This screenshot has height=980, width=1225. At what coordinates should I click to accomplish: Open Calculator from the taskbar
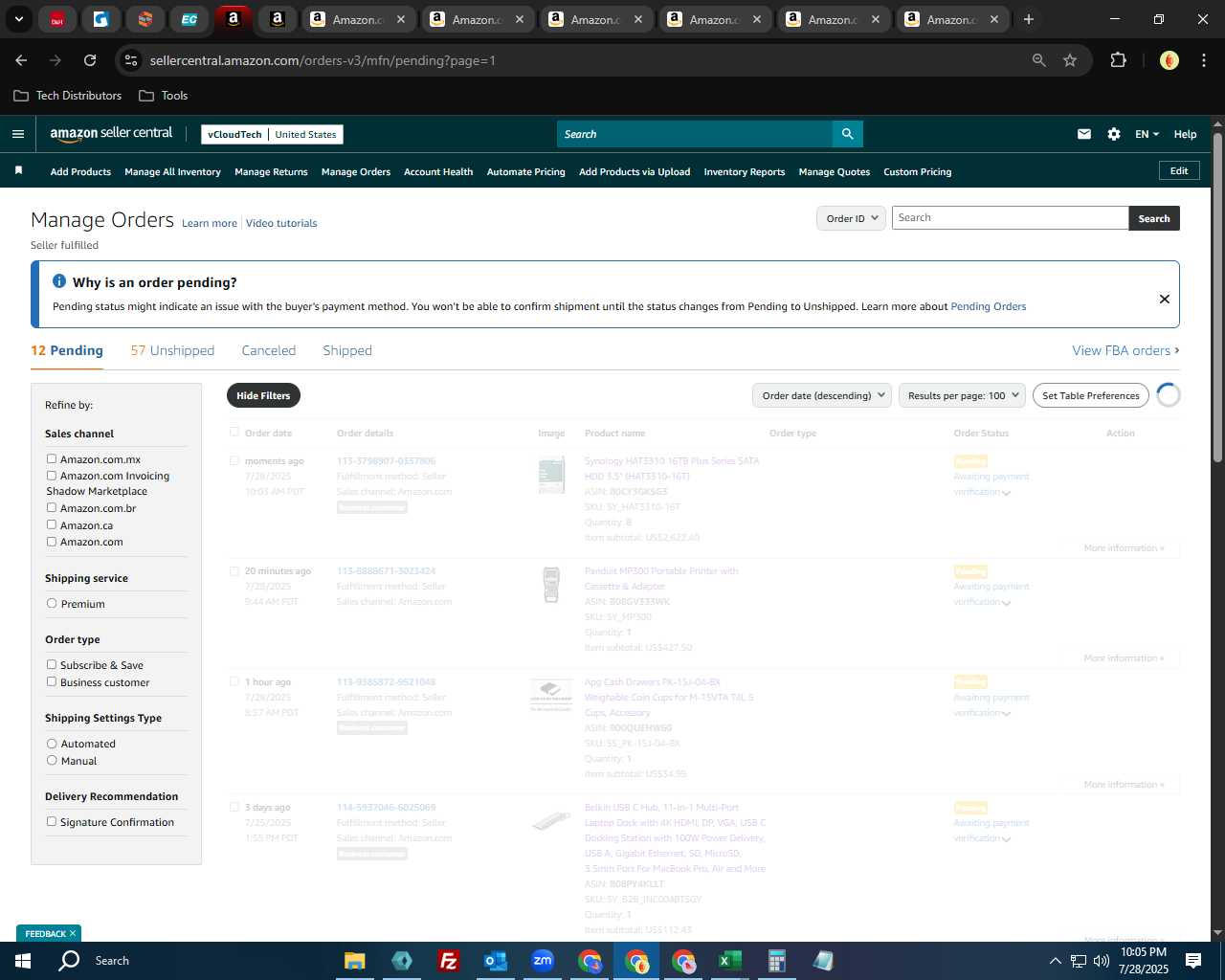tap(776, 961)
